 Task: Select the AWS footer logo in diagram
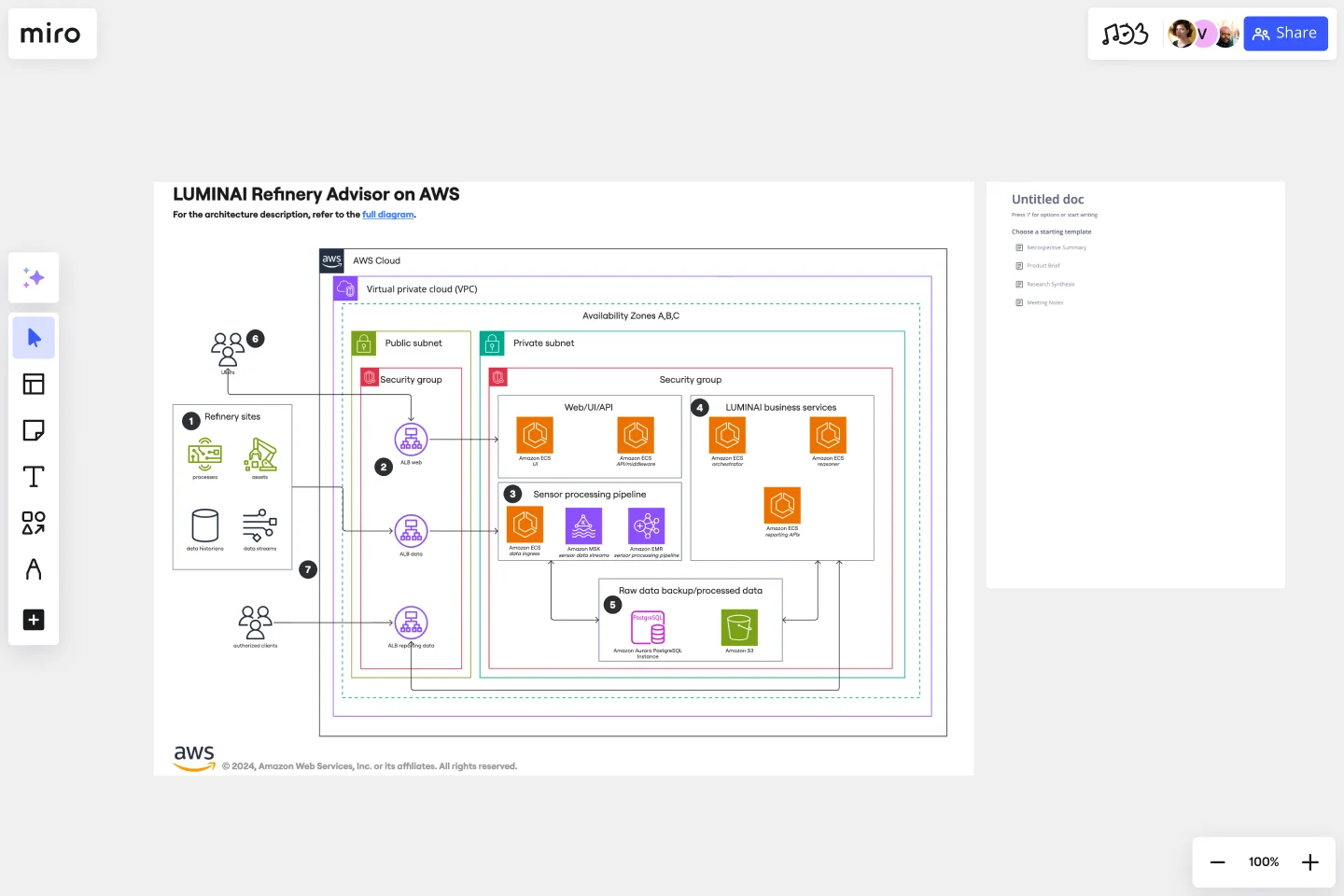coord(194,758)
